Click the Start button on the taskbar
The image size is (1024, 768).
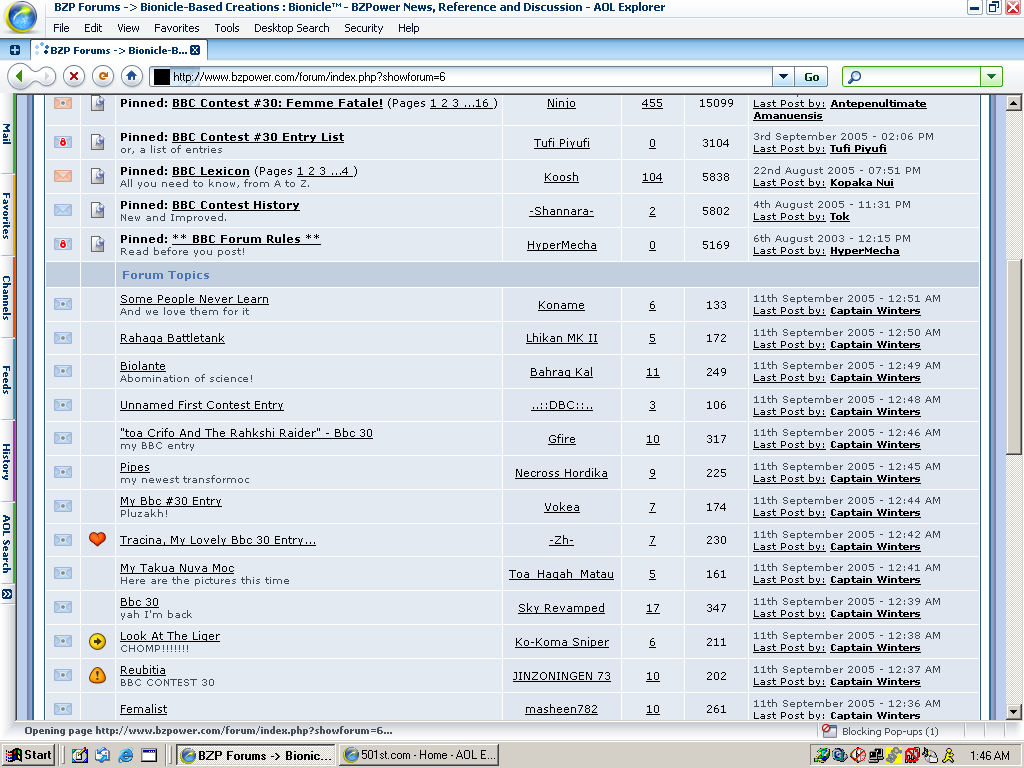[27, 755]
